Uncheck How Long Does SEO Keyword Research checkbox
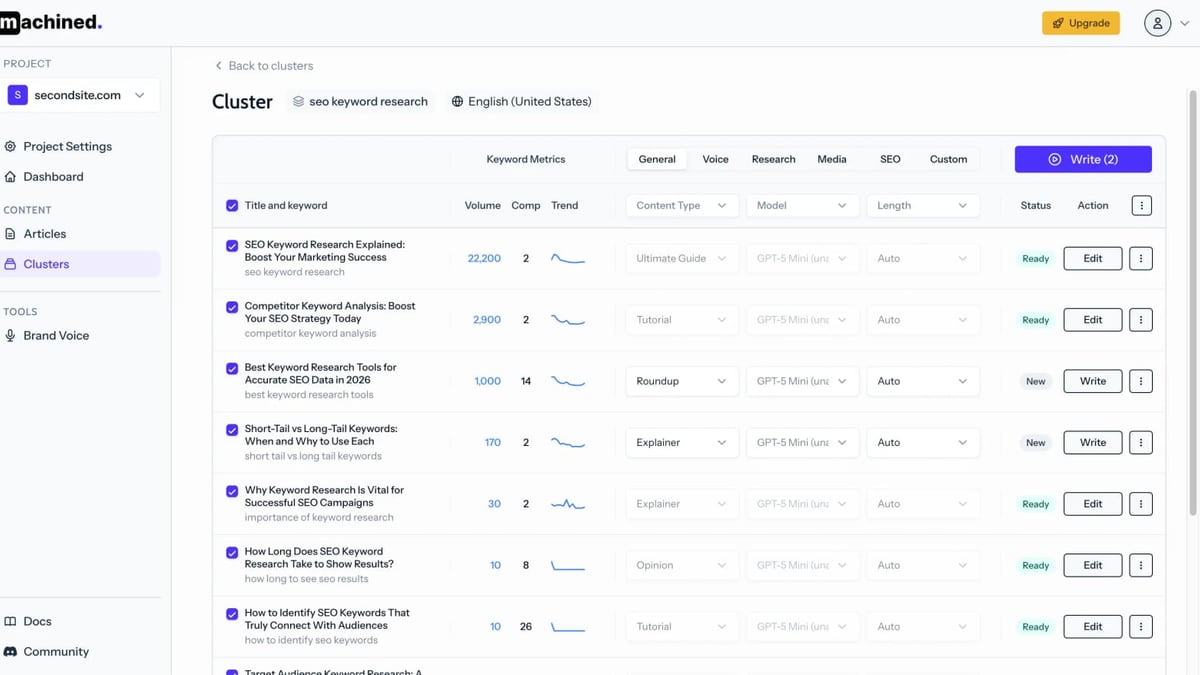Viewport: 1200px width, 675px height. (232, 552)
